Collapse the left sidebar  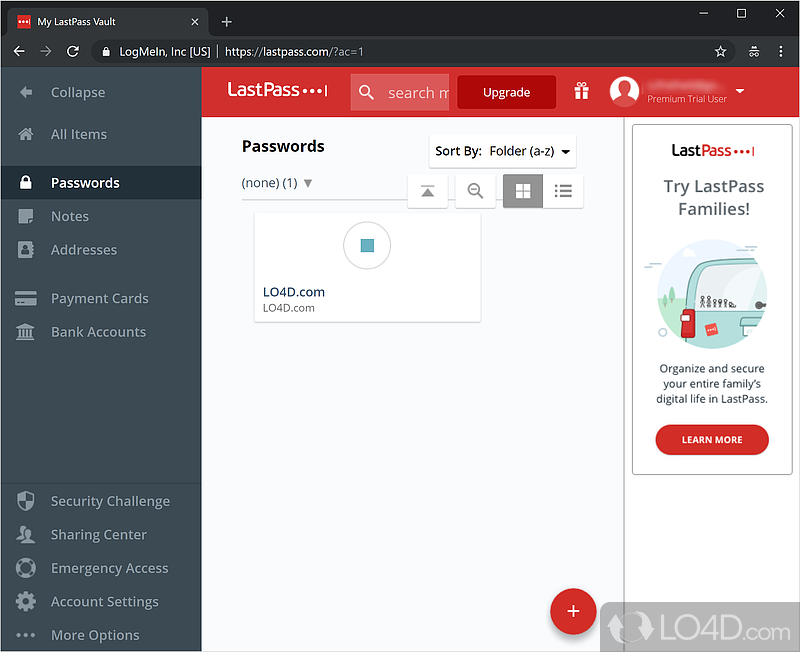tap(77, 92)
